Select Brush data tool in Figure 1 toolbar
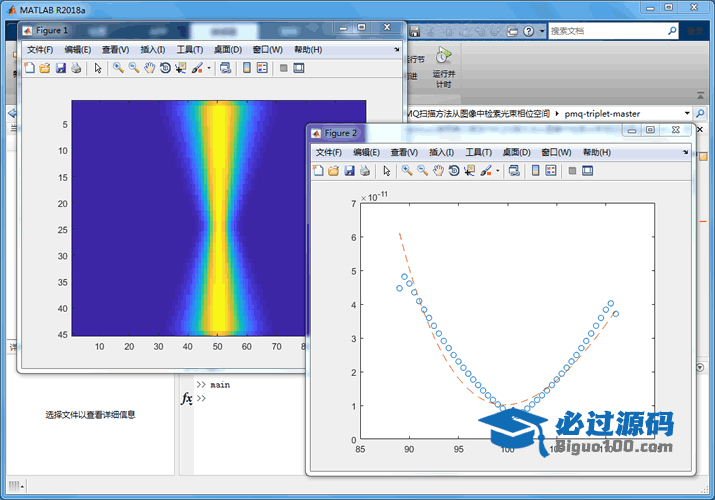The image size is (715, 500). pyautogui.click(x=197, y=68)
